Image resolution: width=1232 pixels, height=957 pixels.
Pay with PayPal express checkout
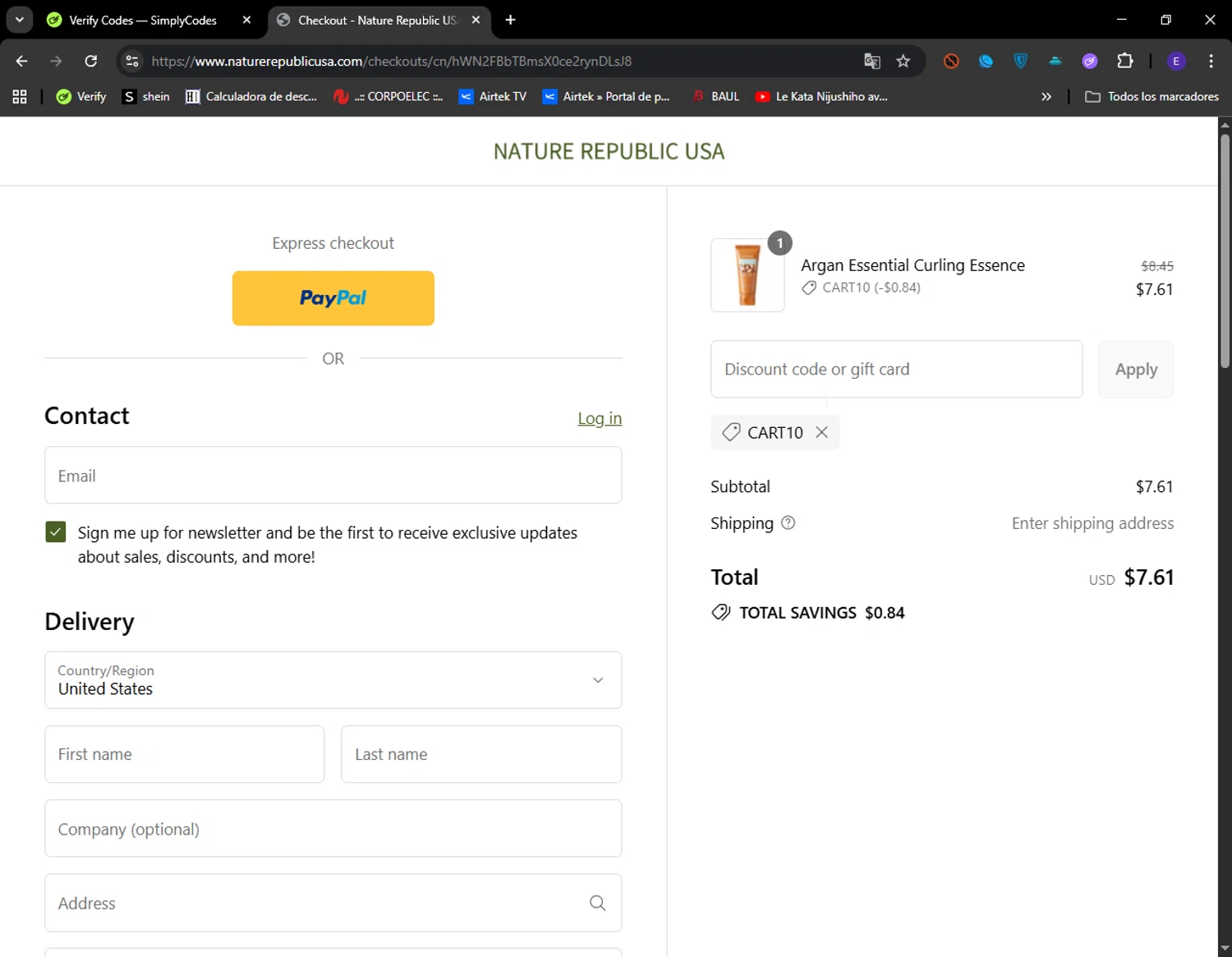pyautogui.click(x=333, y=298)
